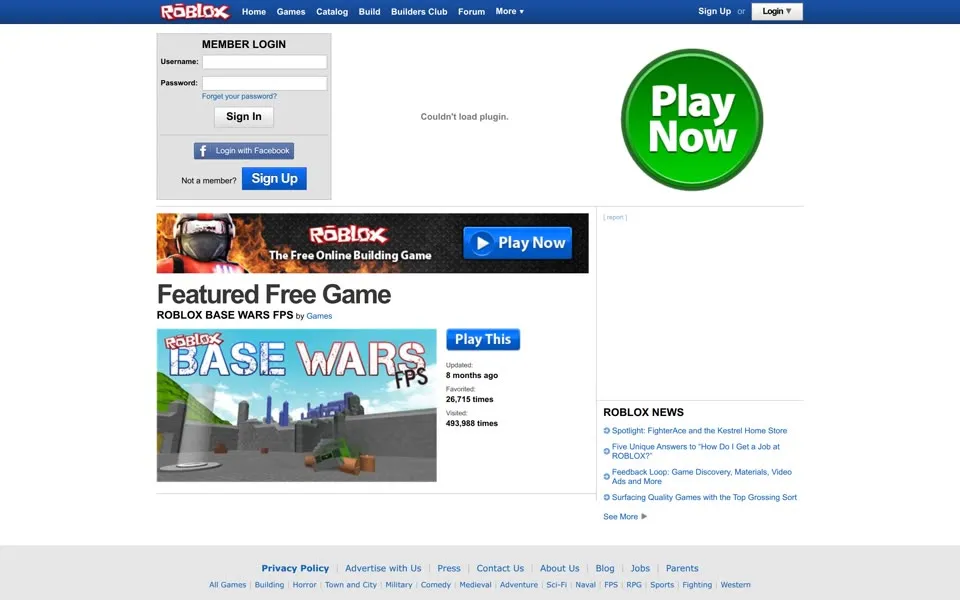Viewport: 960px width, 600px height.
Task: Open Five Unique Answers job article
Action: coord(696,451)
